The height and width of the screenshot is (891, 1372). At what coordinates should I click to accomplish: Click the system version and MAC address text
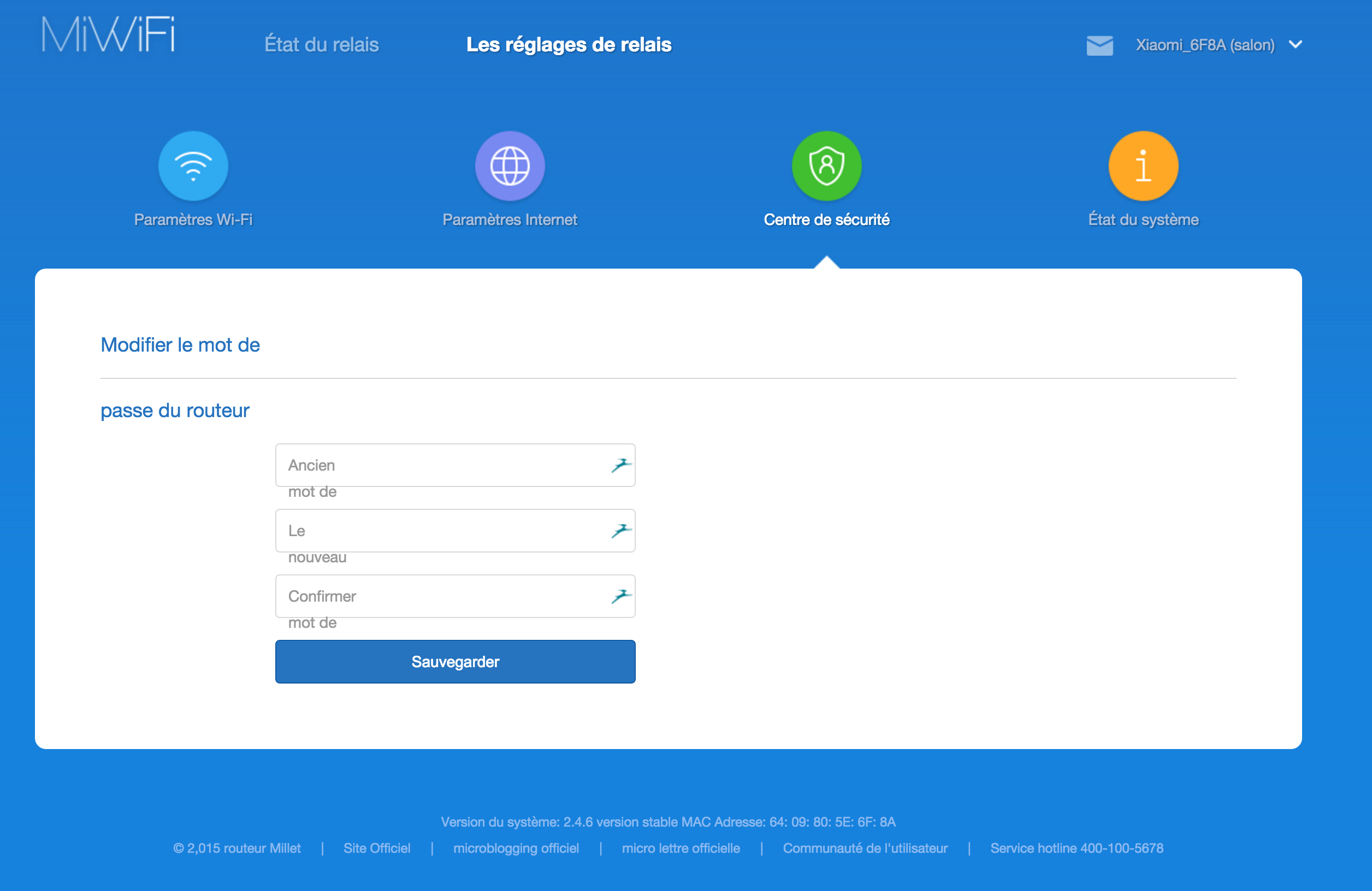668,822
